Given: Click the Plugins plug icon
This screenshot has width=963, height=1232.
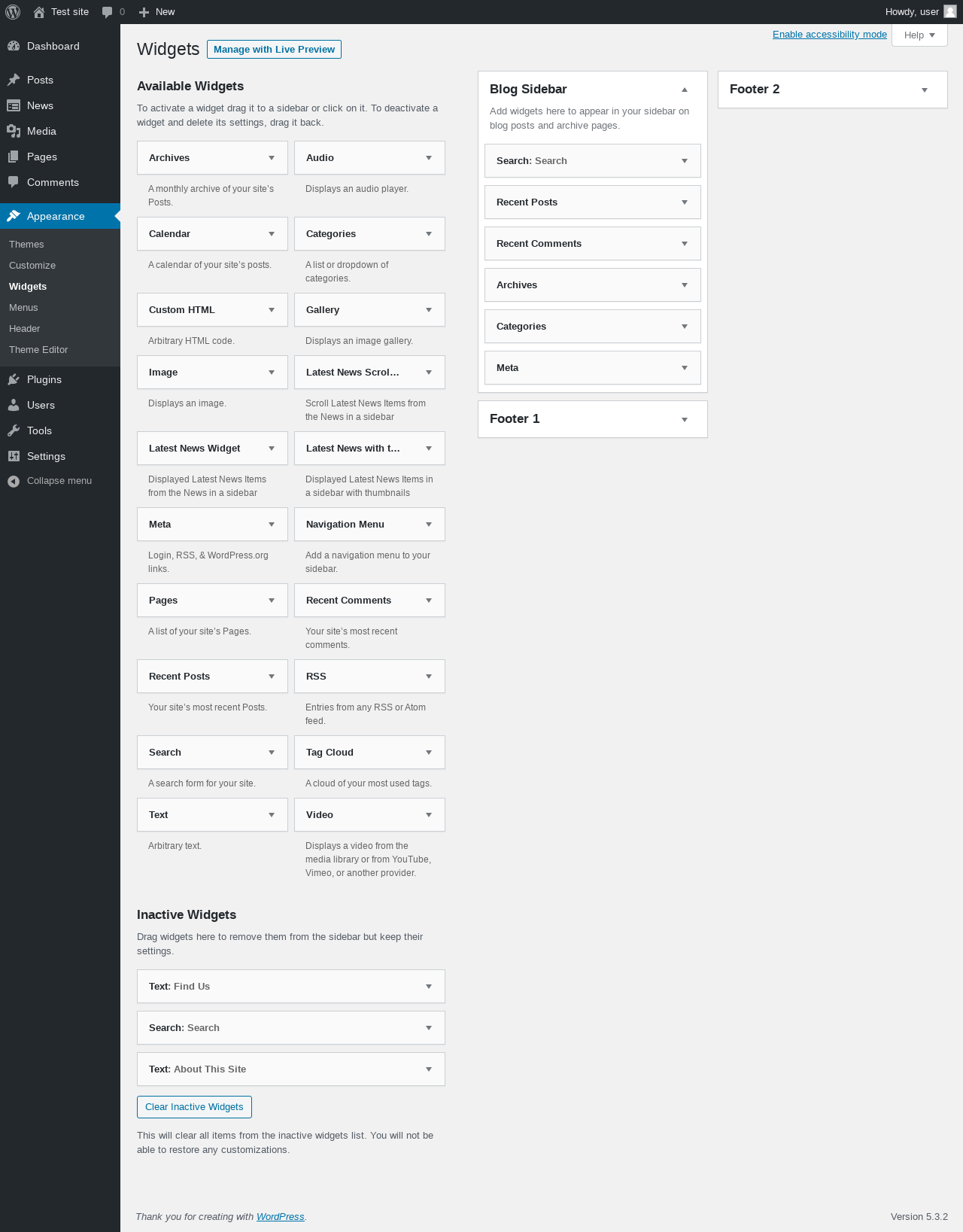Looking at the screenshot, I should 14,379.
